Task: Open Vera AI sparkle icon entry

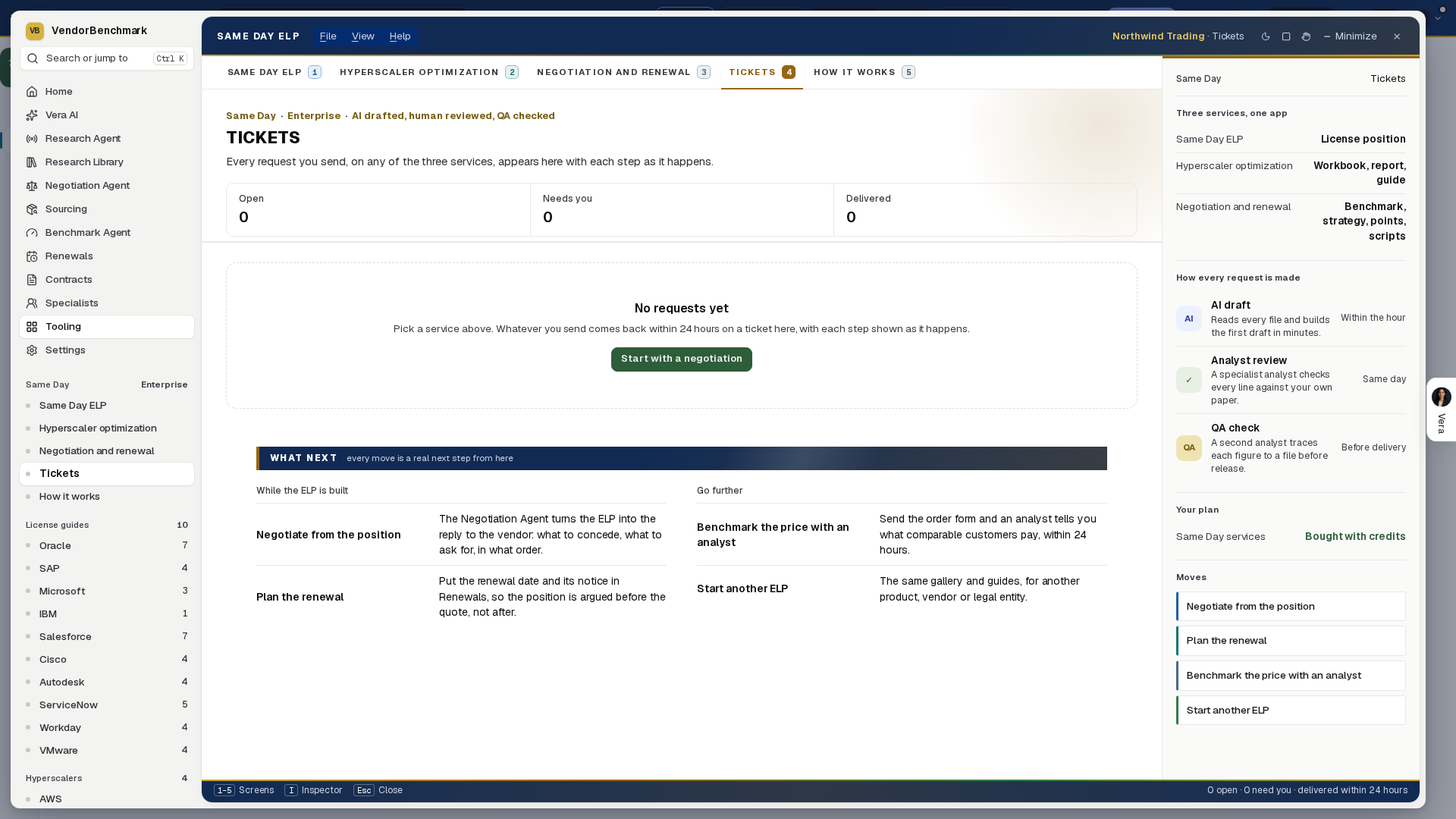Action: pos(106,115)
